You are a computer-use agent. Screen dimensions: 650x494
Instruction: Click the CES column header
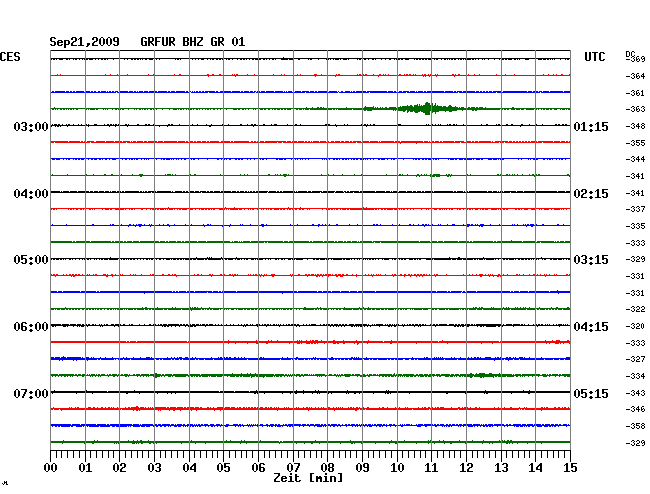click(10, 57)
